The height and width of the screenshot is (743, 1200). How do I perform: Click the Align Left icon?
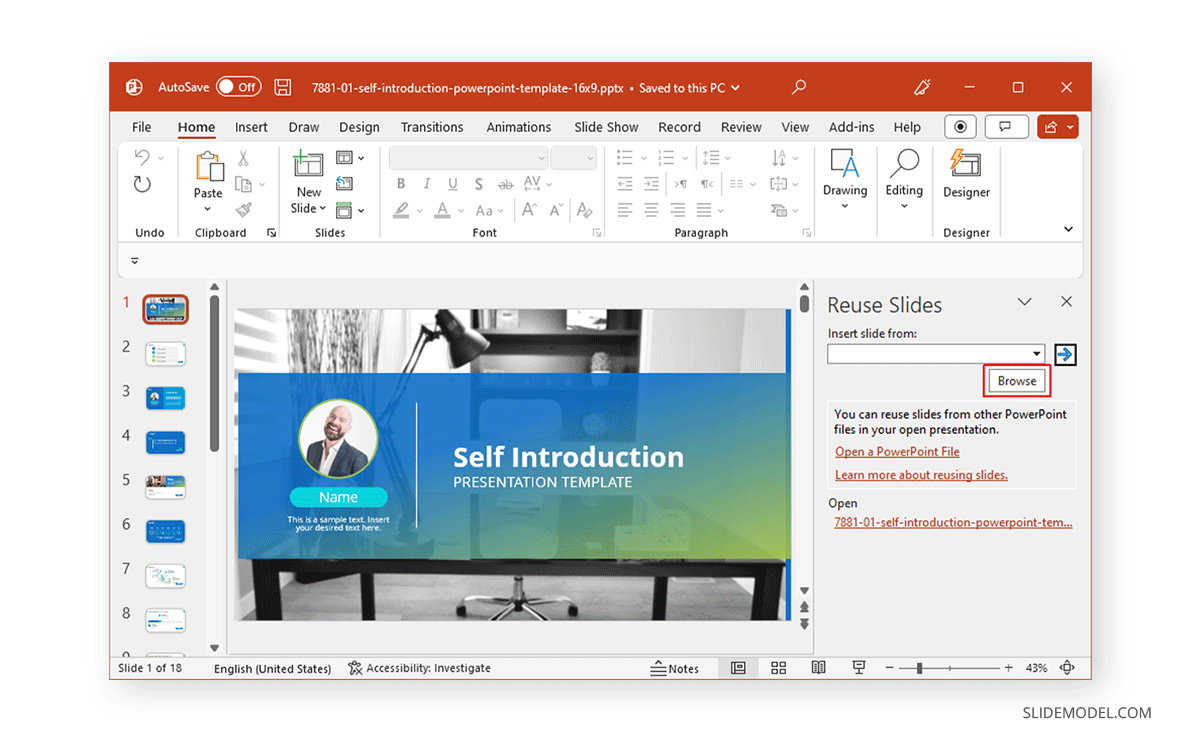(625, 210)
